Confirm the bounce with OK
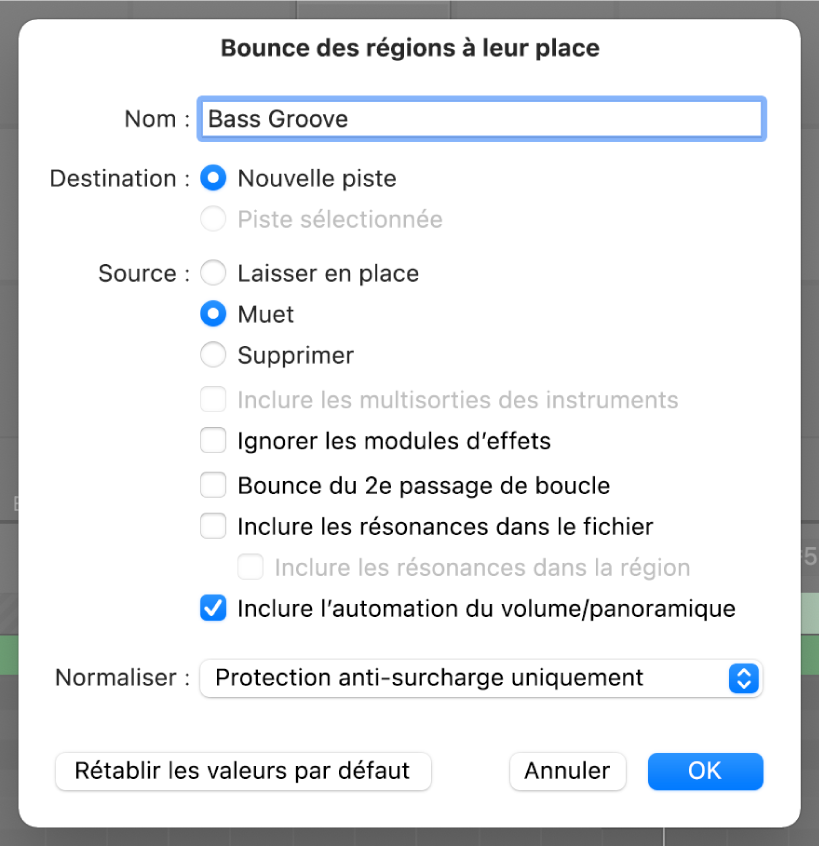819x846 pixels. [x=705, y=771]
